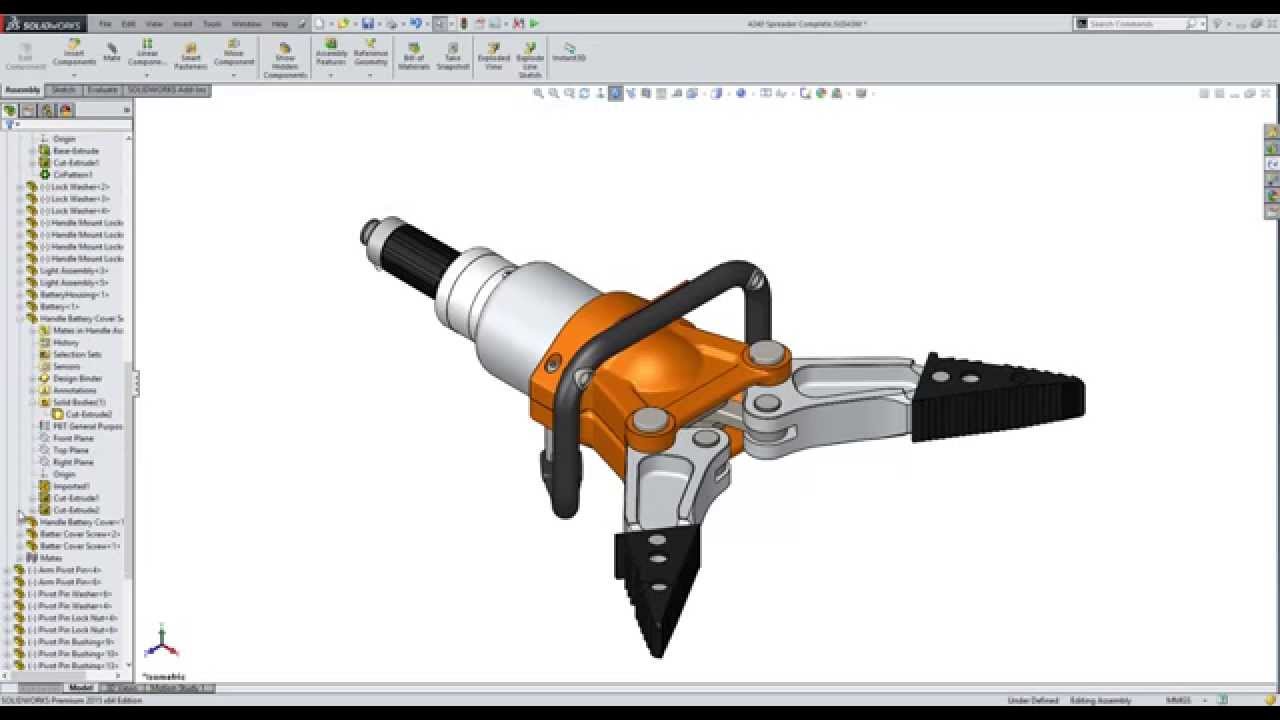The width and height of the screenshot is (1280, 720).
Task: Create a Bill of Materials
Action: click(414, 55)
